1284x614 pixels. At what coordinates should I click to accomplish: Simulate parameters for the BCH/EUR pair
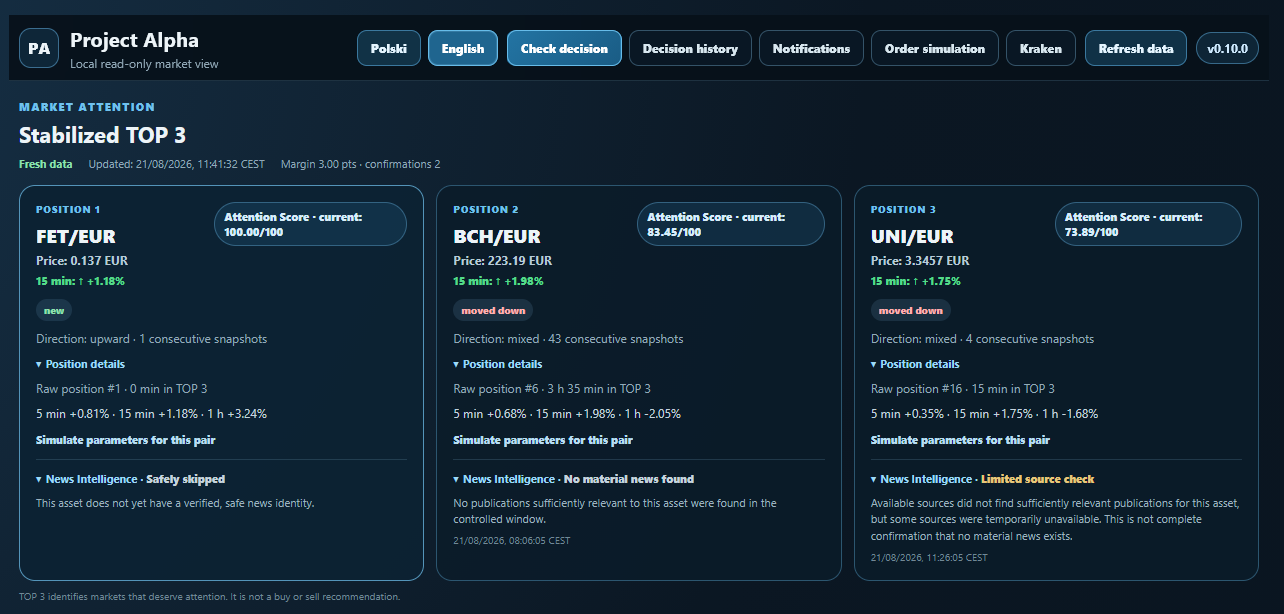[543, 440]
